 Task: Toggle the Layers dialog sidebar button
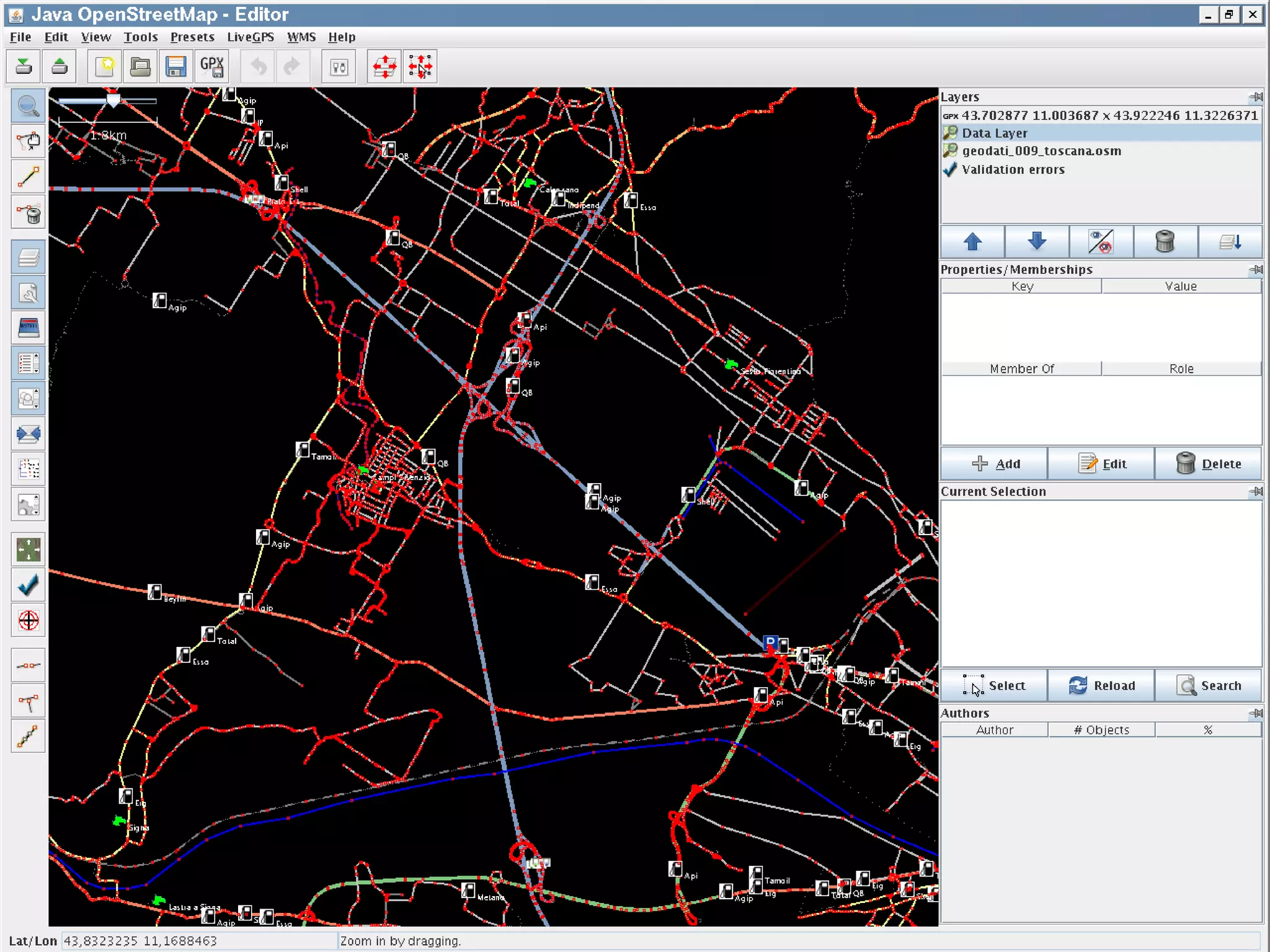(29, 257)
